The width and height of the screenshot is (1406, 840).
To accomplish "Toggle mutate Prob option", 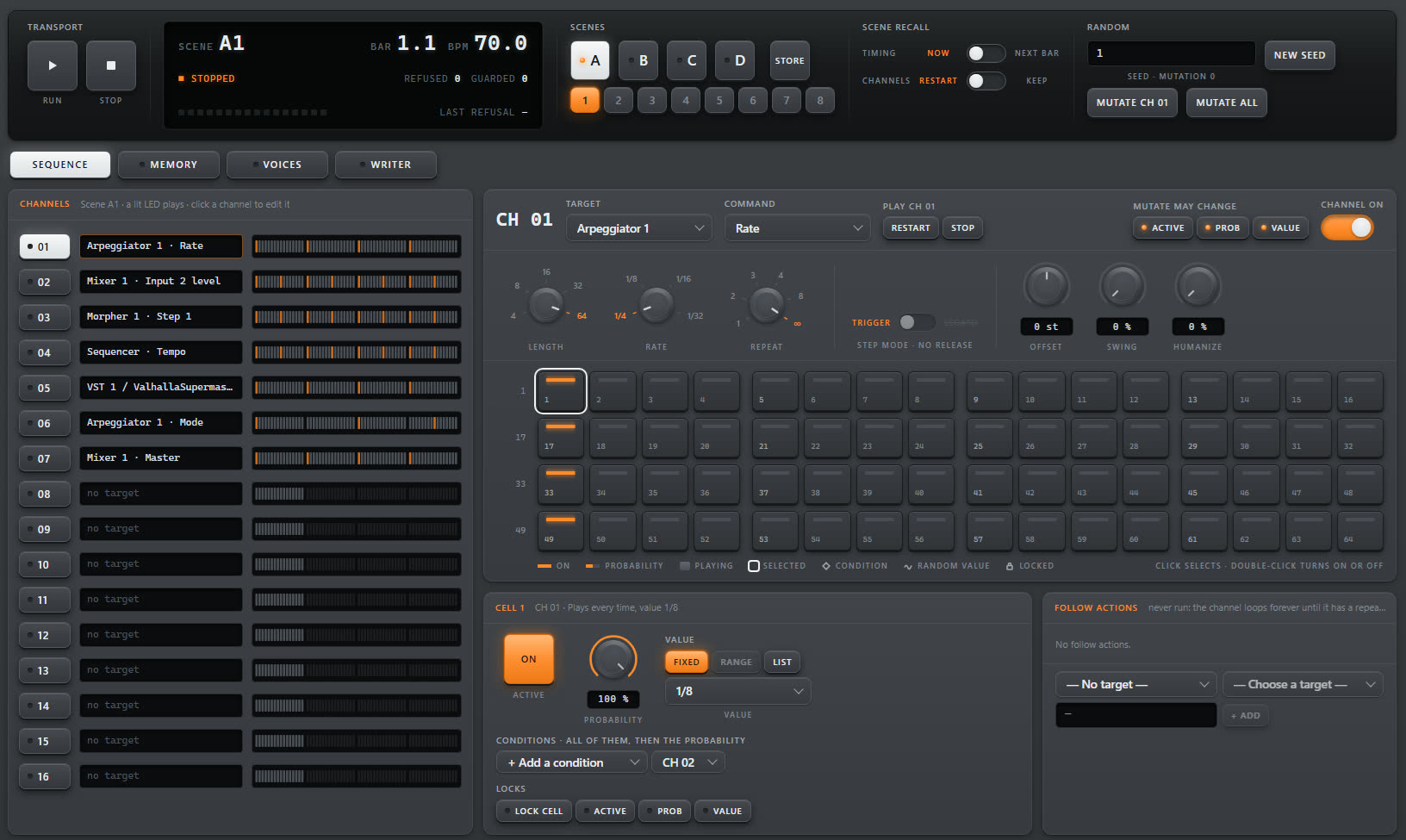I will pos(1222,228).
